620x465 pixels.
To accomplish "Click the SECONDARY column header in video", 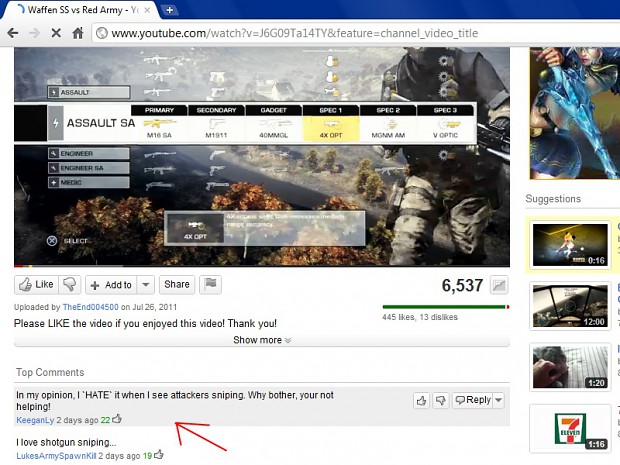I will click(x=216, y=110).
